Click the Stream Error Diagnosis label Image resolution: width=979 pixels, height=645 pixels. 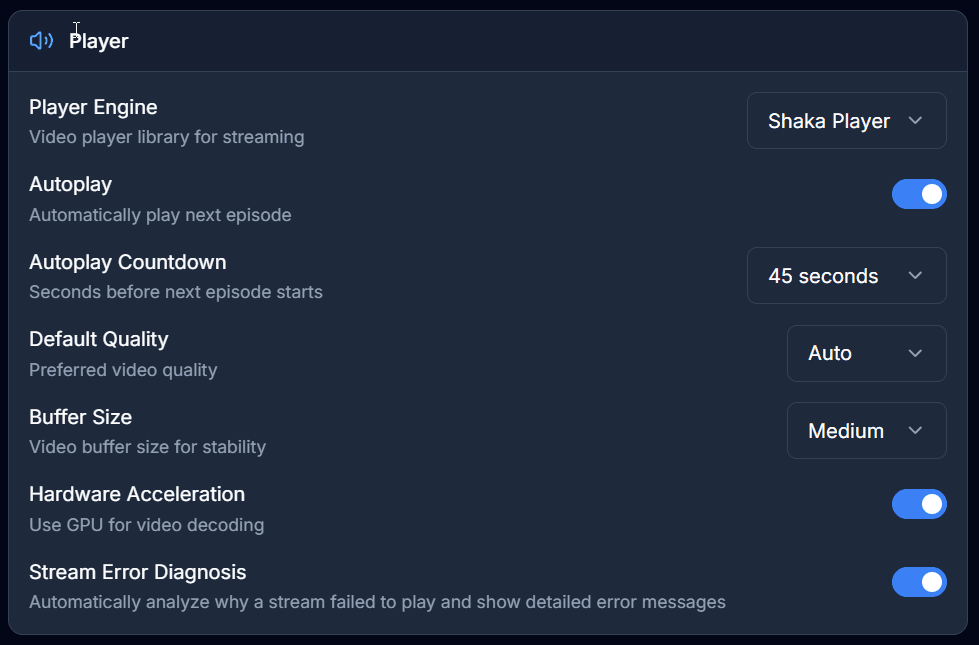[x=137, y=572]
